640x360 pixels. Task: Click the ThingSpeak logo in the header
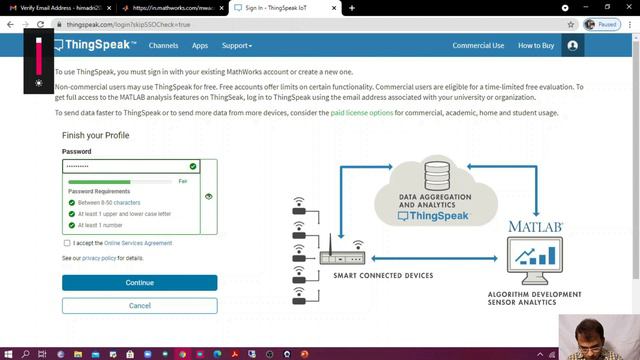[x=95, y=45]
